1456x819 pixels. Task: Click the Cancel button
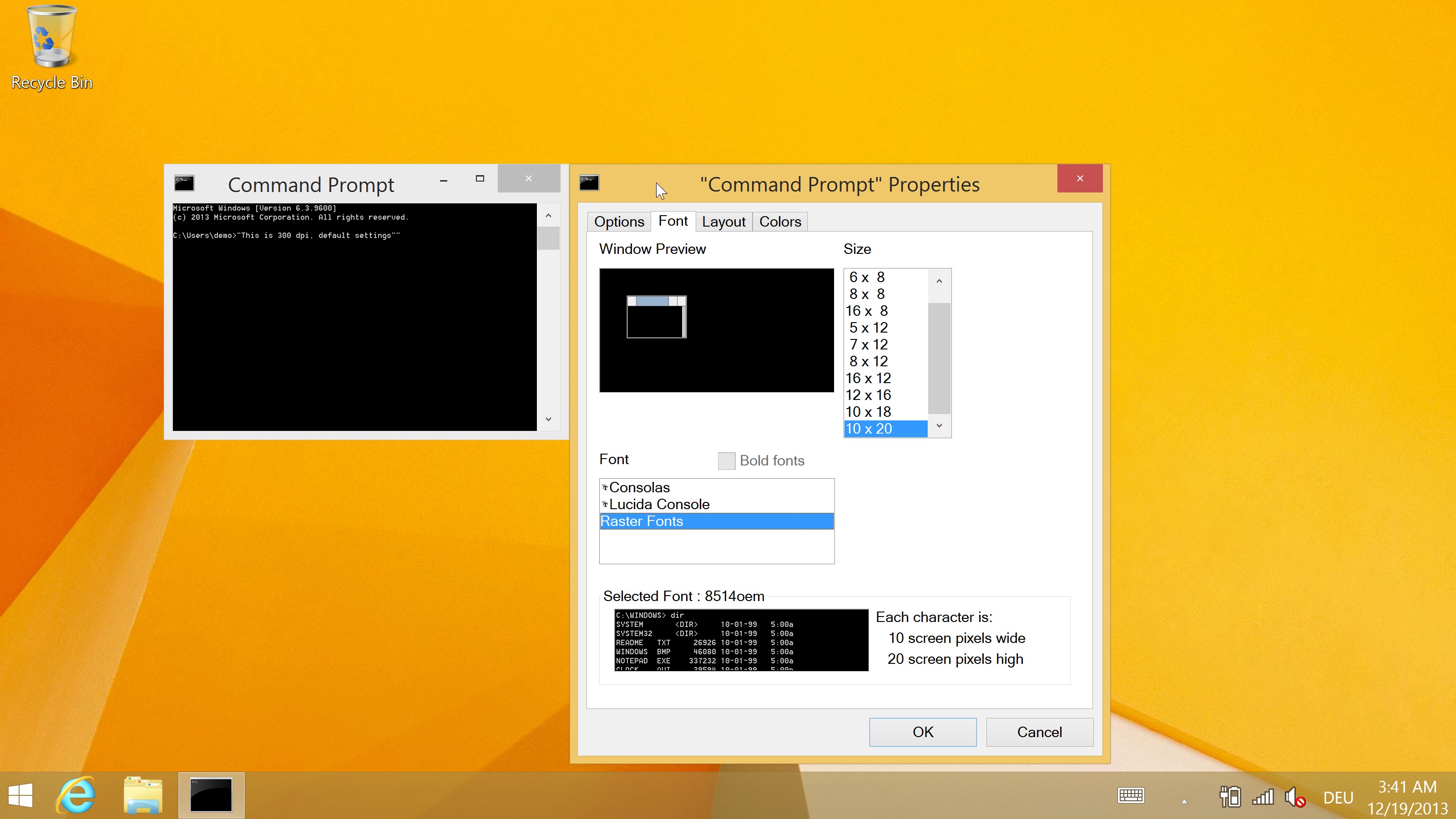(x=1039, y=732)
